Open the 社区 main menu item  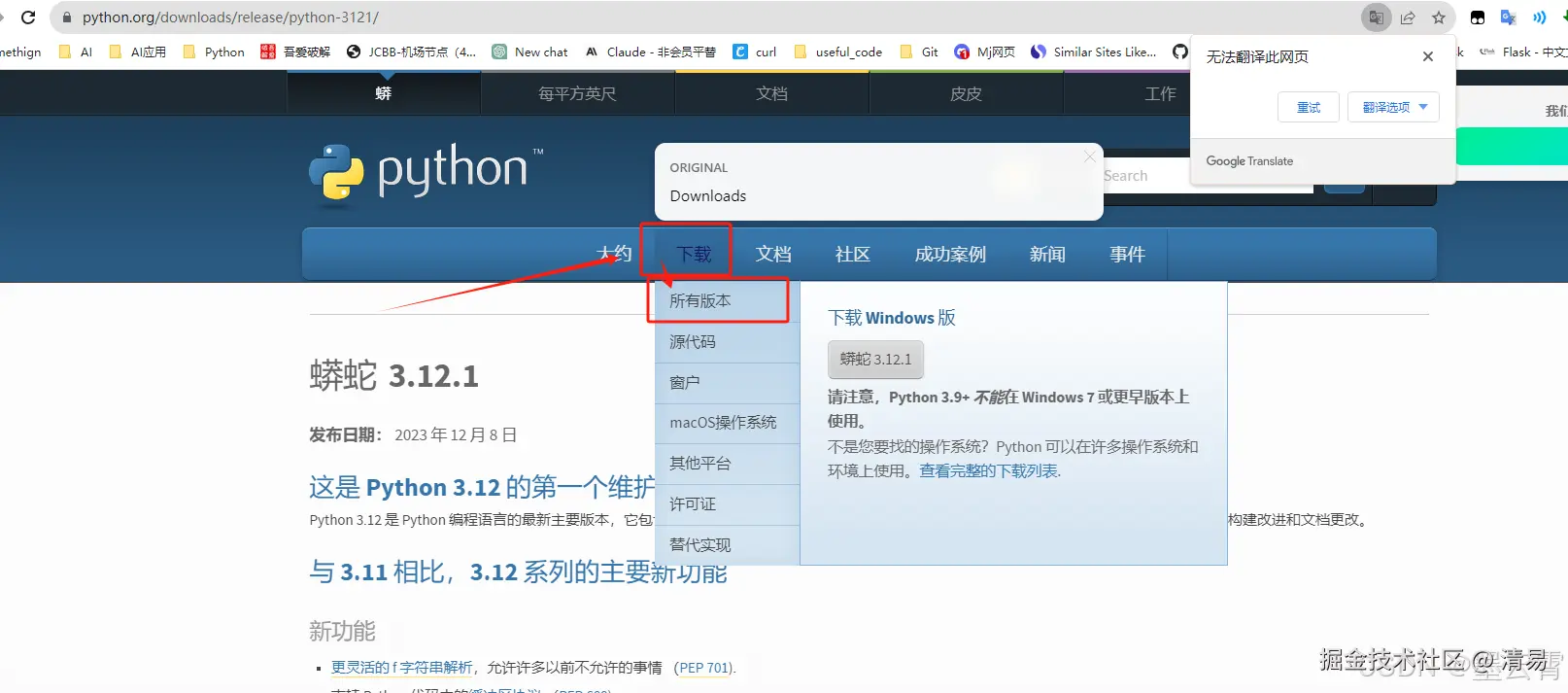tap(853, 254)
